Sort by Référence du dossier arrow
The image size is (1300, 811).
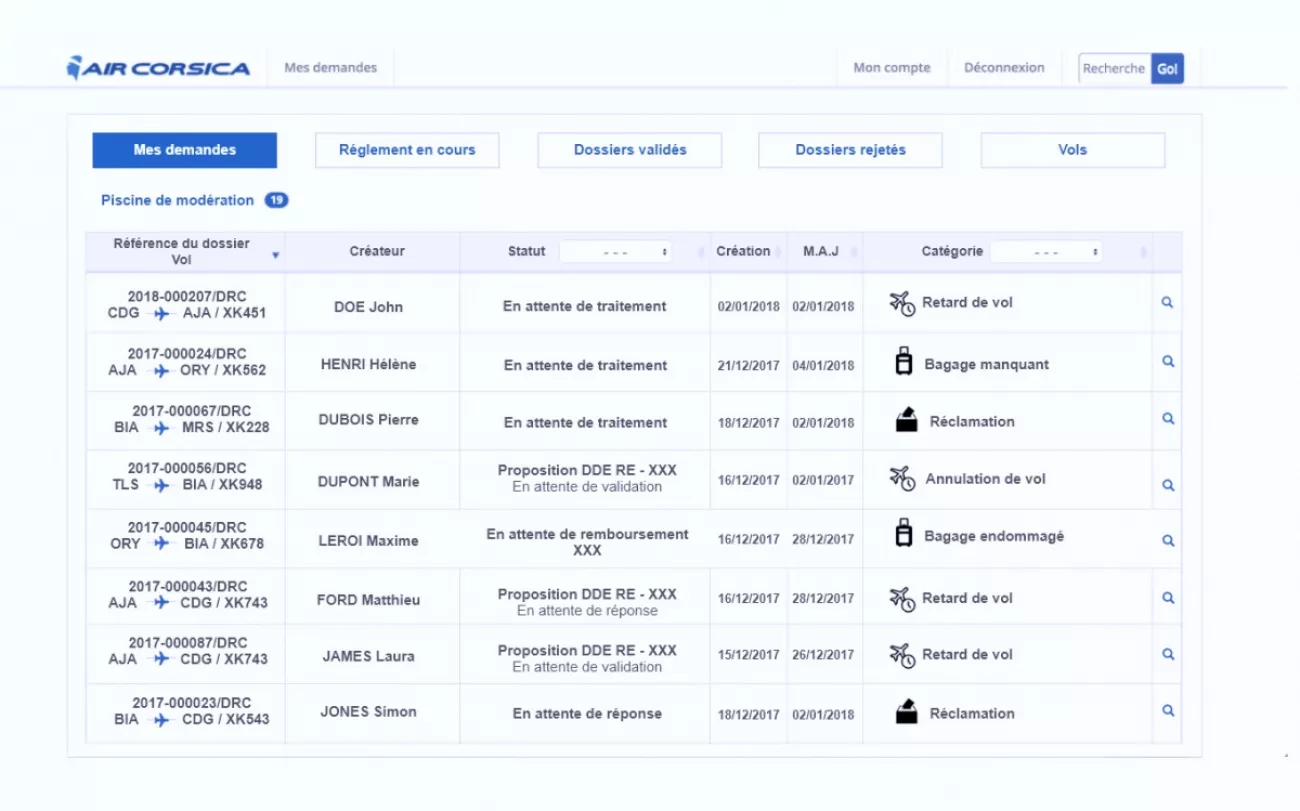[x=275, y=256]
